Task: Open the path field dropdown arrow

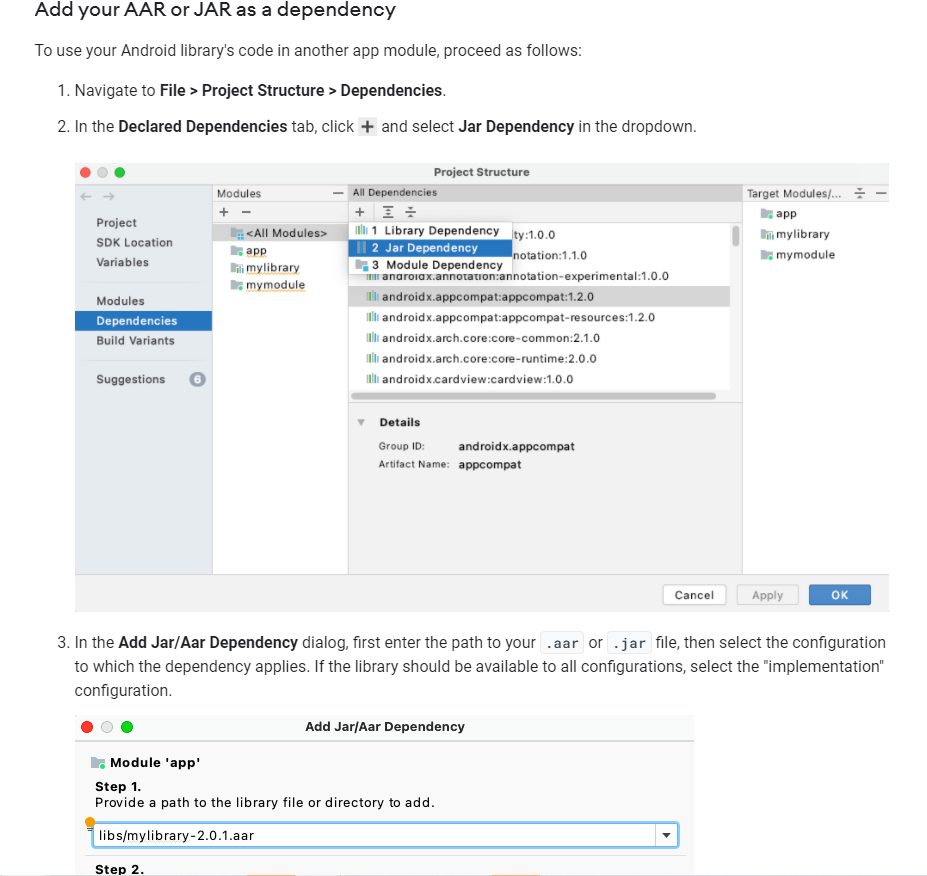Action: [666, 834]
